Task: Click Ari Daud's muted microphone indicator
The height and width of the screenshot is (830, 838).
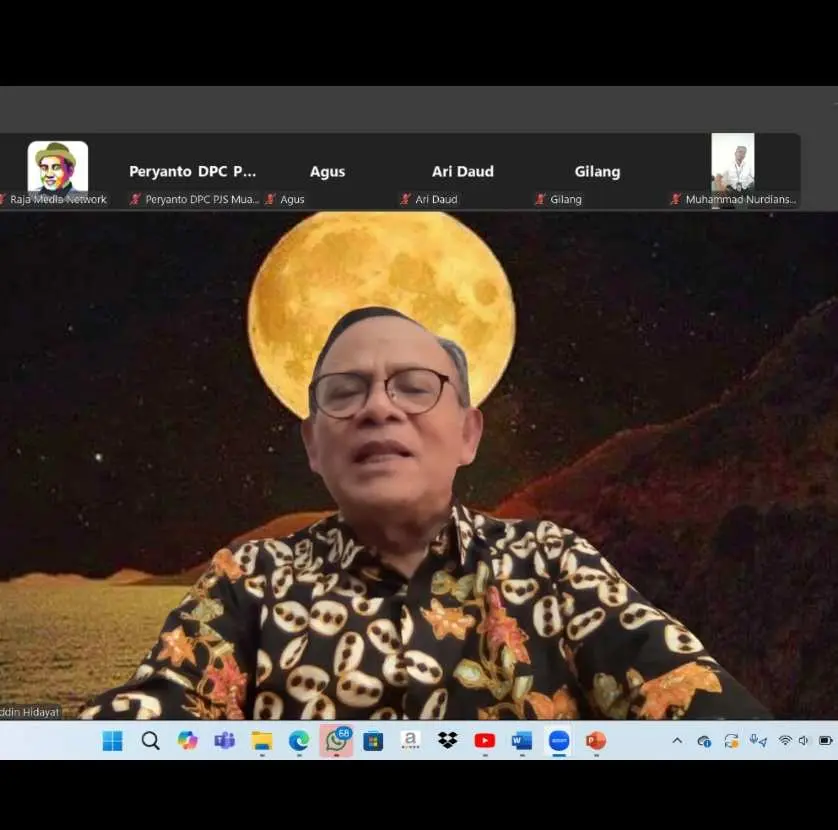Action: 406,199
